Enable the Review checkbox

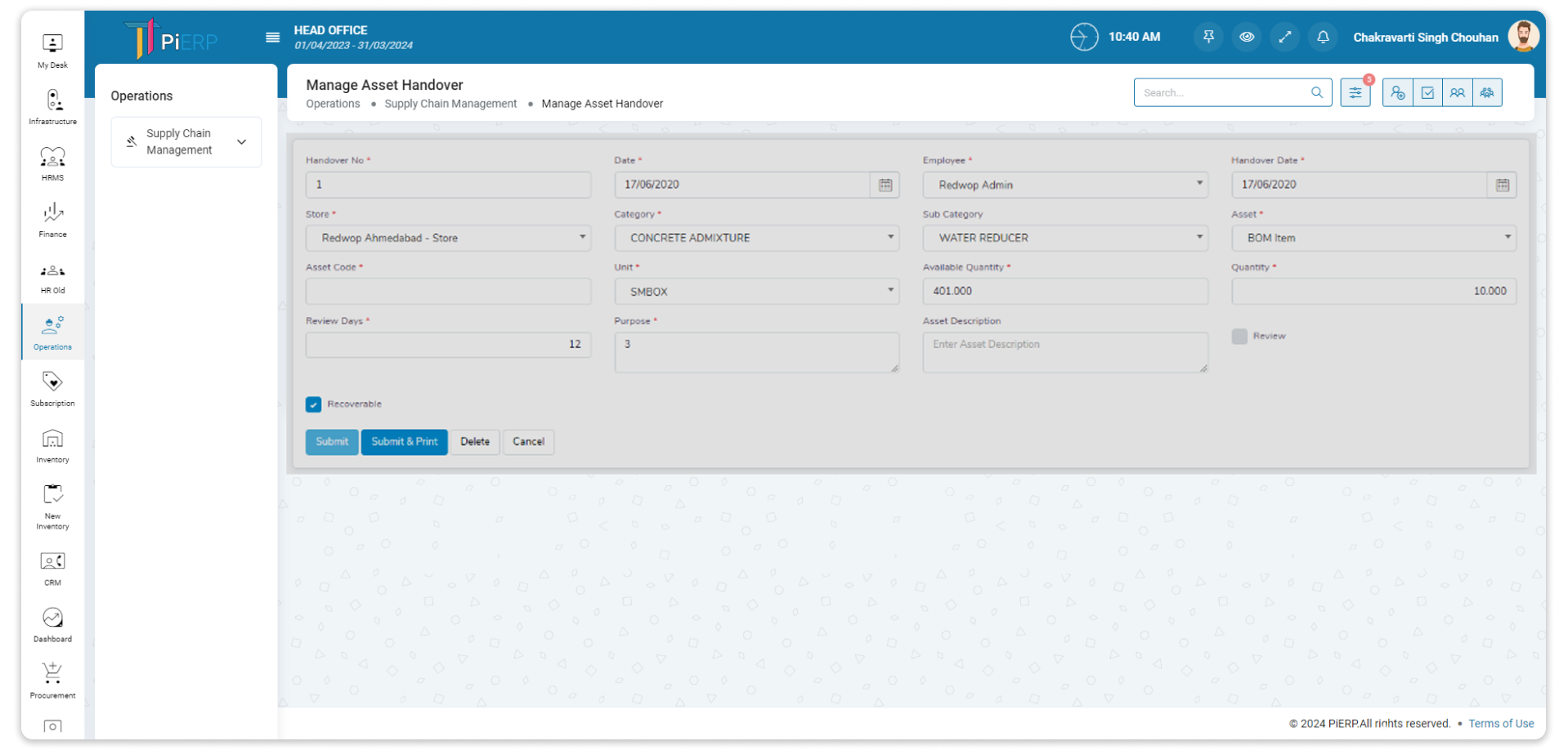pyautogui.click(x=1239, y=337)
